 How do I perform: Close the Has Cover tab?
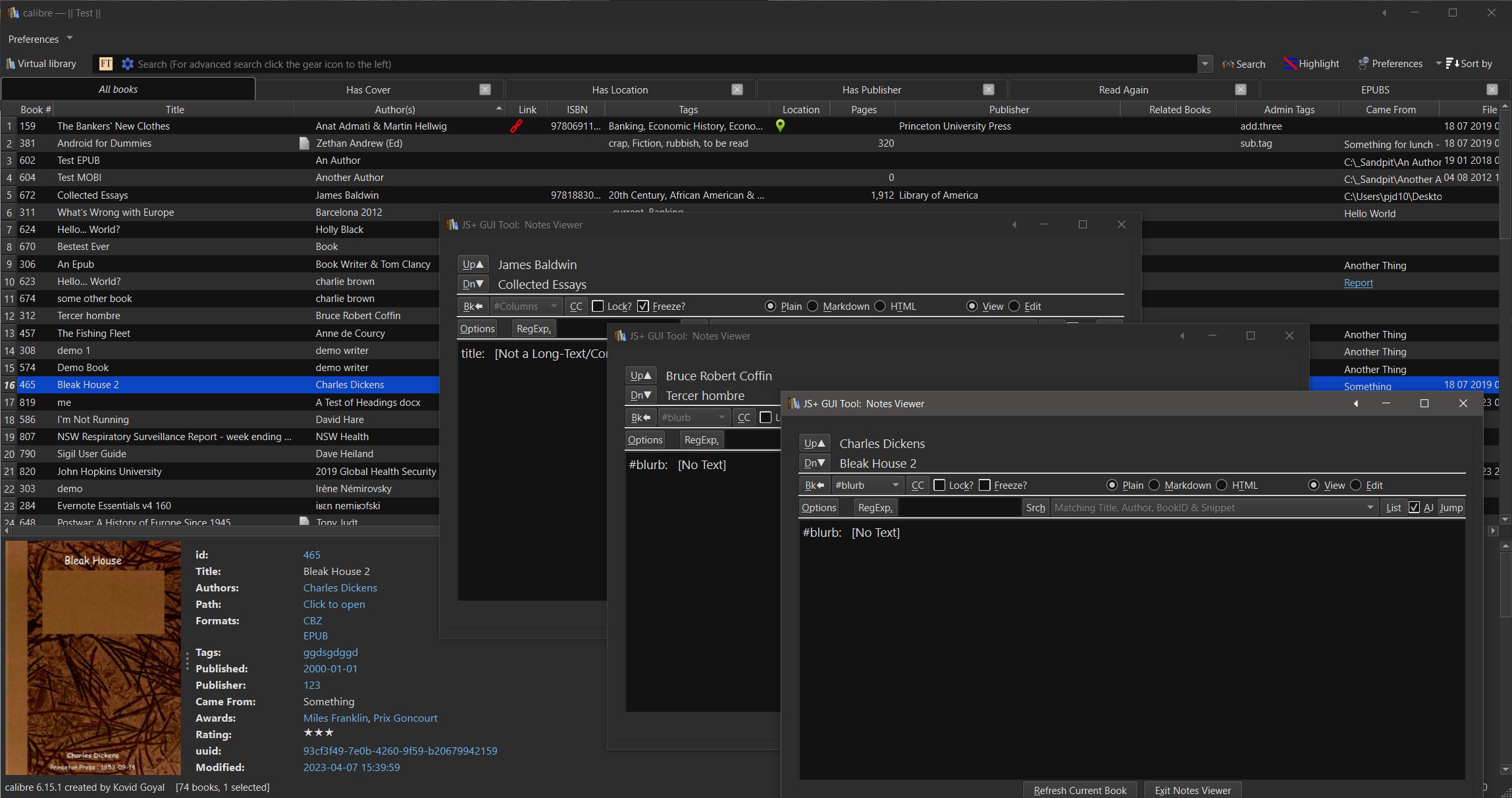click(485, 89)
